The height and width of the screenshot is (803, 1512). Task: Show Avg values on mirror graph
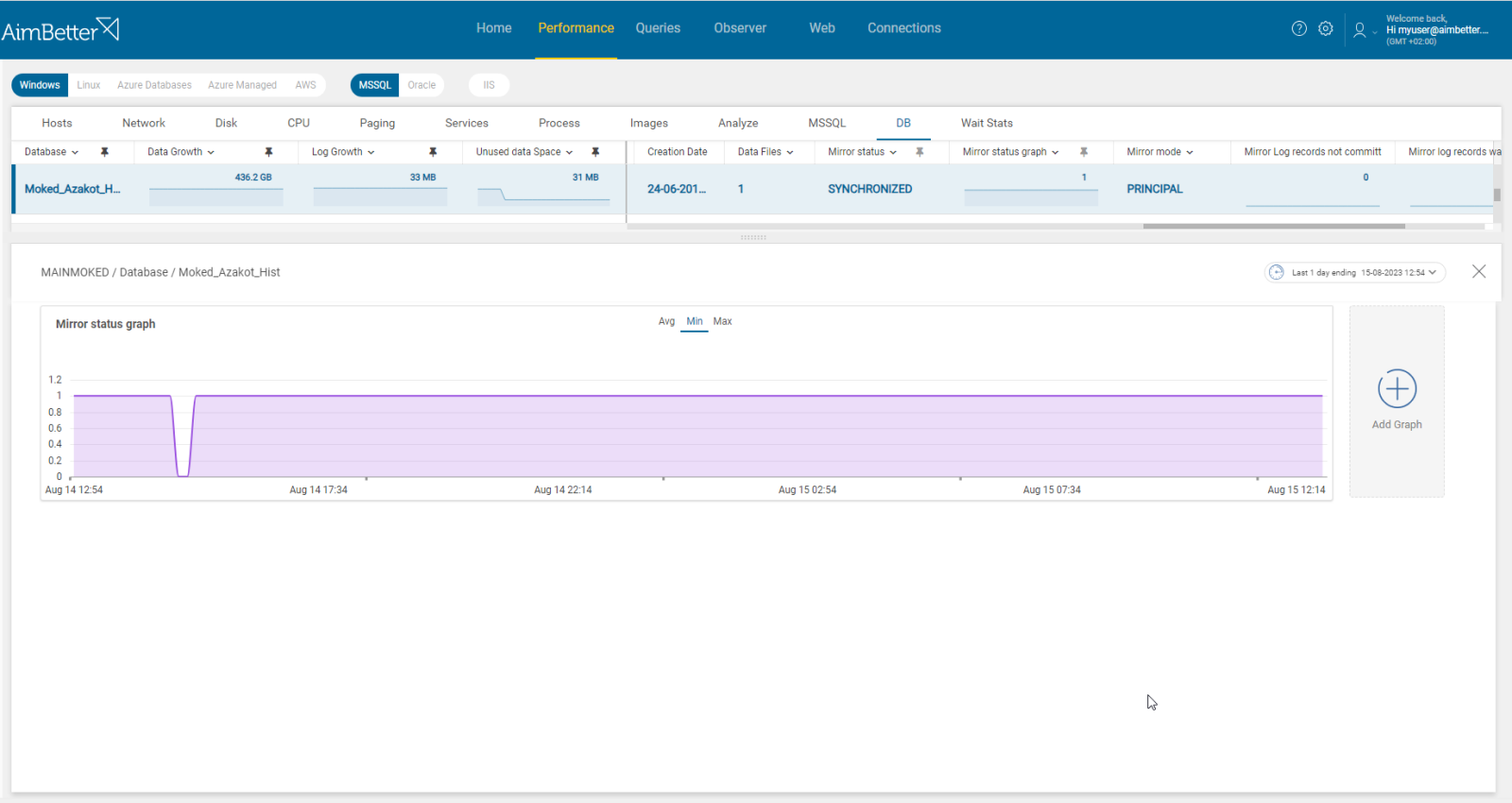coord(666,321)
